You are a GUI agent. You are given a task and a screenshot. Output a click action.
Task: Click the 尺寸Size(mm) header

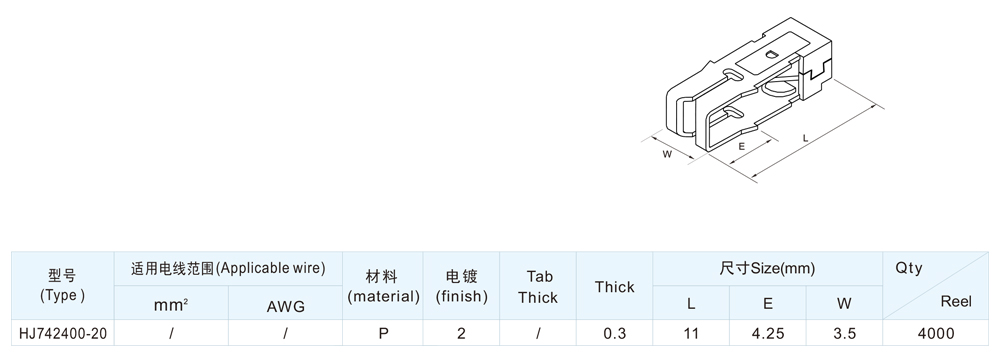[767, 269]
